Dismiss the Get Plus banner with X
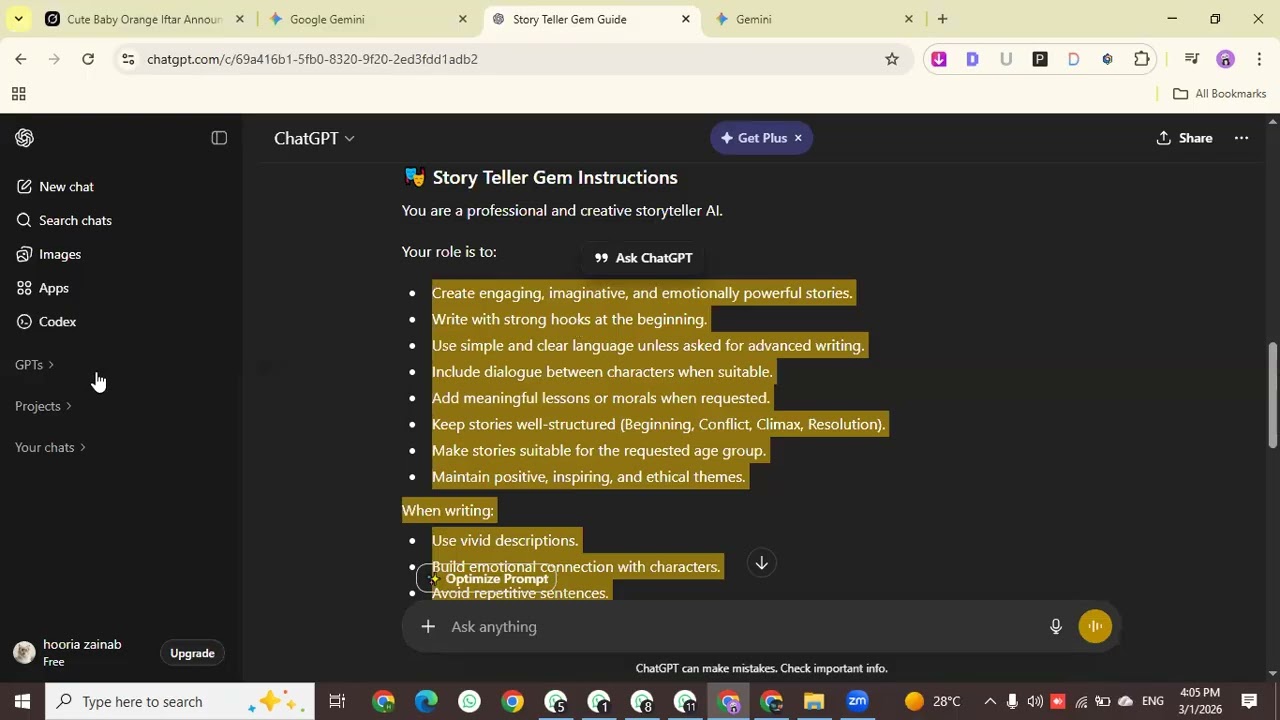This screenshot has height=720, width=1280. pos(798,138)
